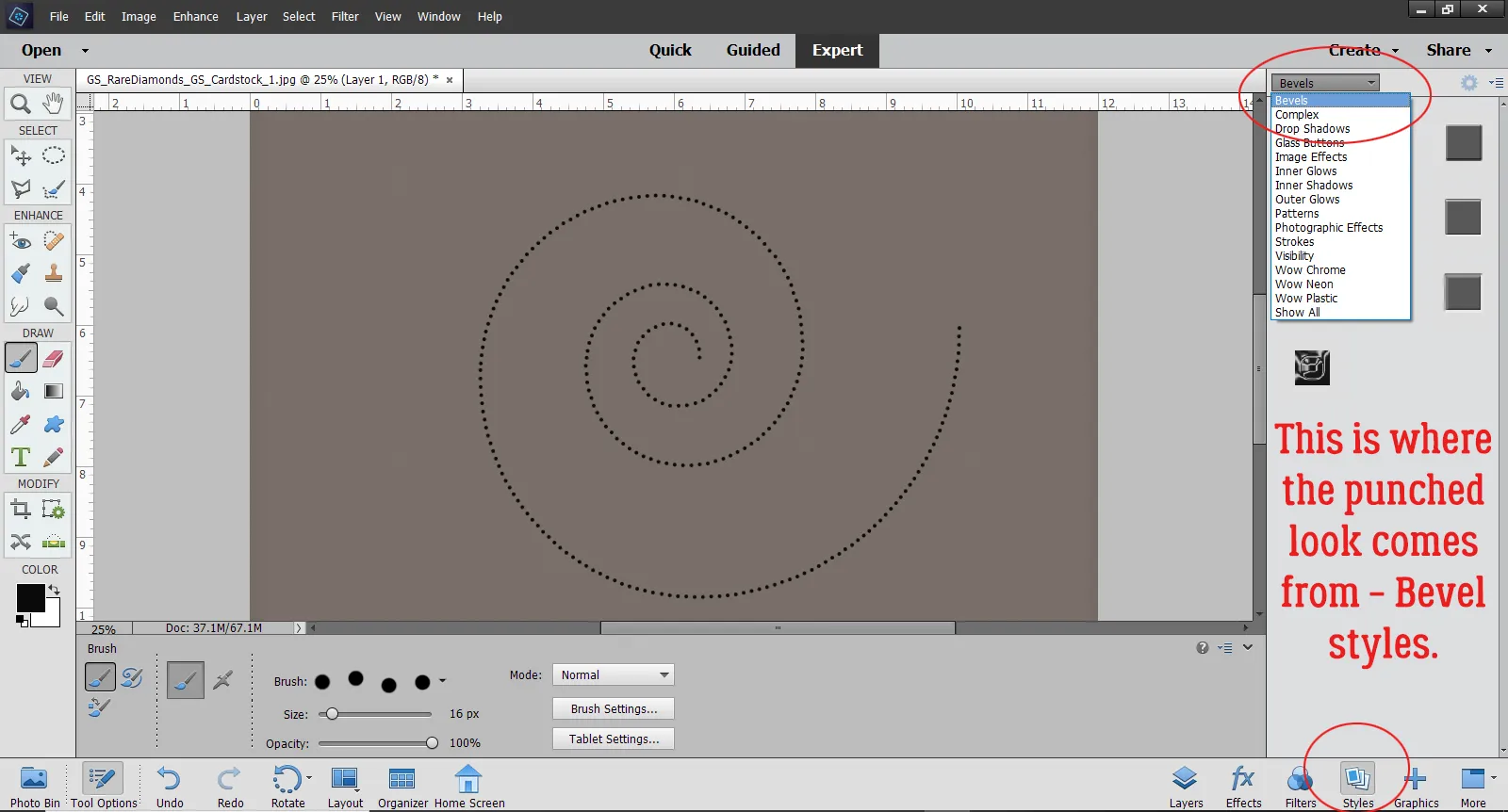Image resolution: width=1508 pixels, height=812 pixels.
Task: Choose the Eraser tool
Action: 54,358
